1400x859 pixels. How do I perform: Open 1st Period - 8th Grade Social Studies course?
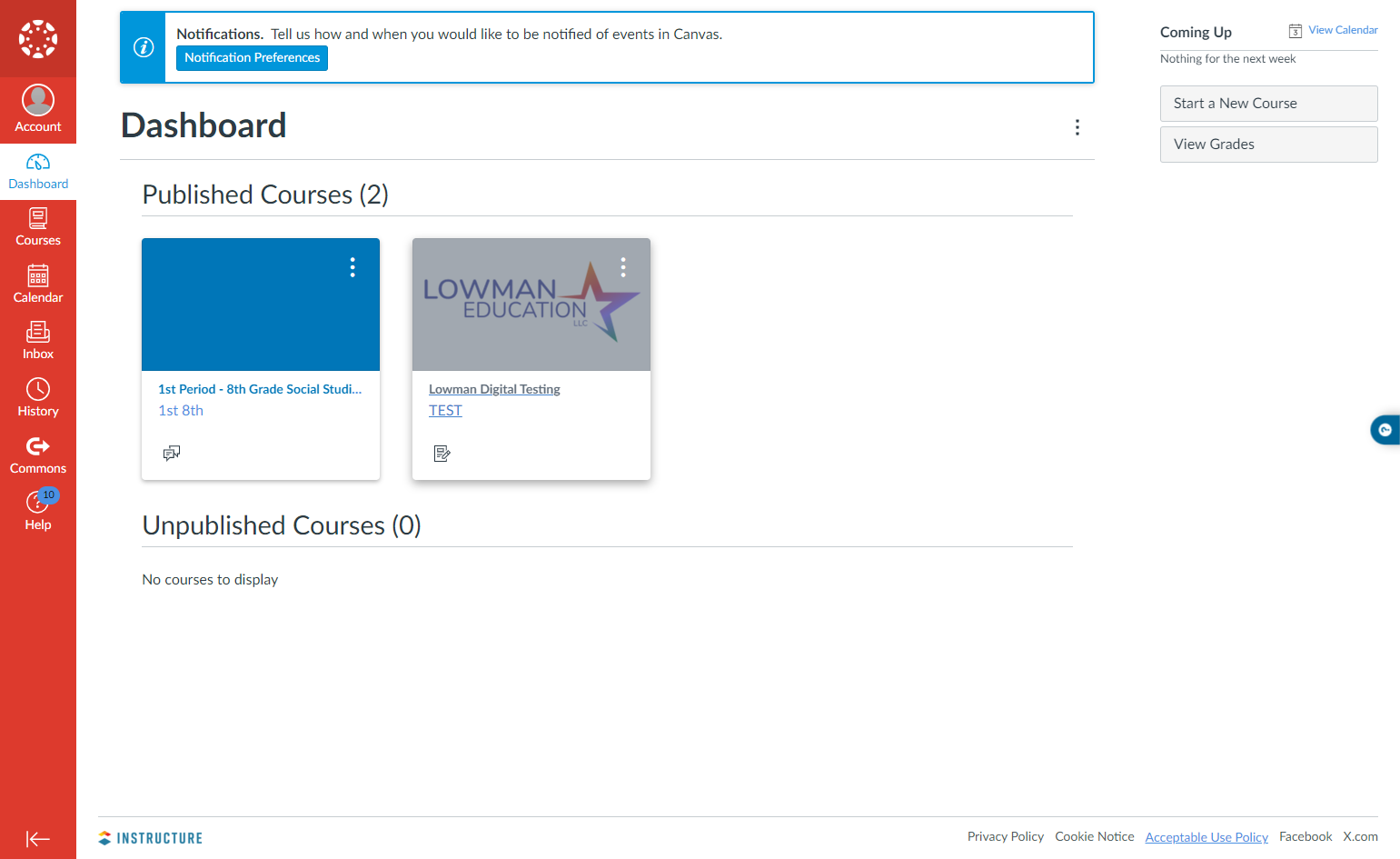[x=260, y=389]
